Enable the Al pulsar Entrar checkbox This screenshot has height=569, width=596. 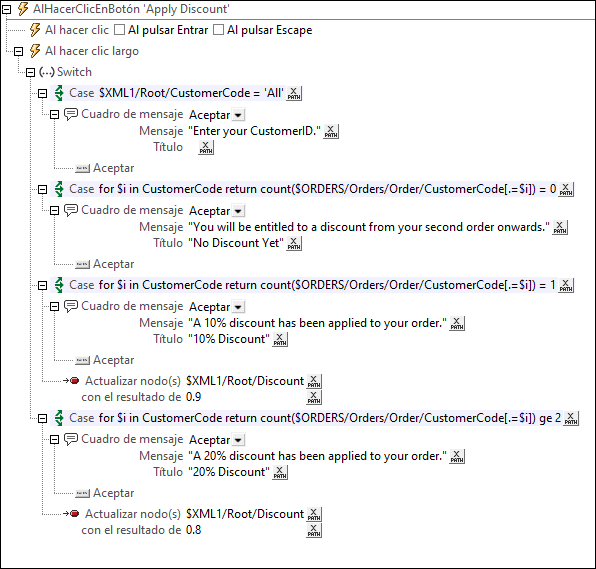[x=119, y=30]
